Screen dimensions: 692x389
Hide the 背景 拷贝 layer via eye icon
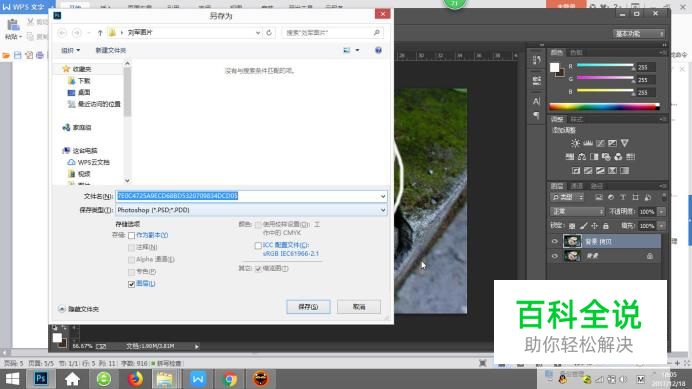pyautogui.click(x=555, y=241)
